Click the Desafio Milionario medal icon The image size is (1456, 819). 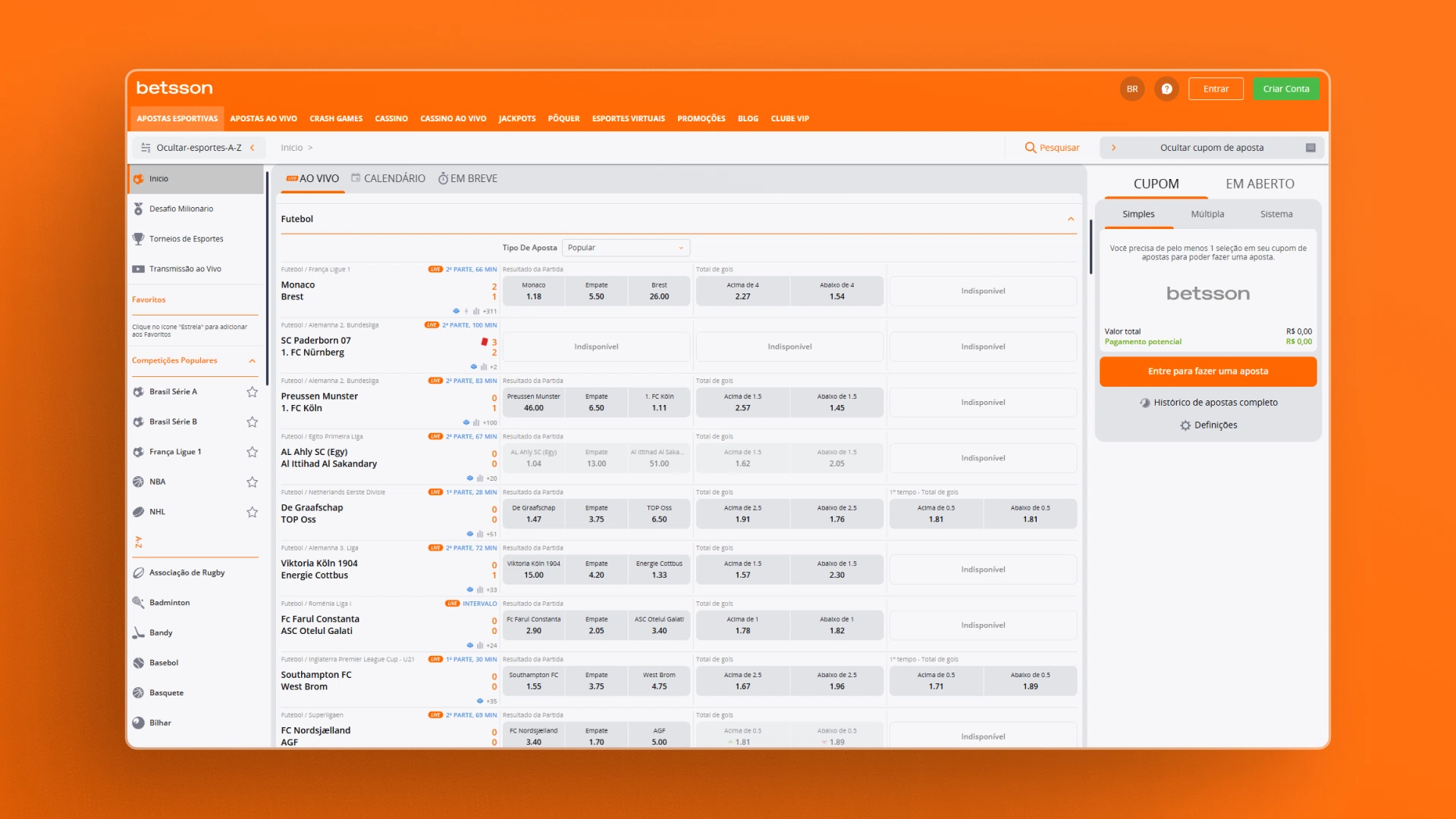[138, 209]
